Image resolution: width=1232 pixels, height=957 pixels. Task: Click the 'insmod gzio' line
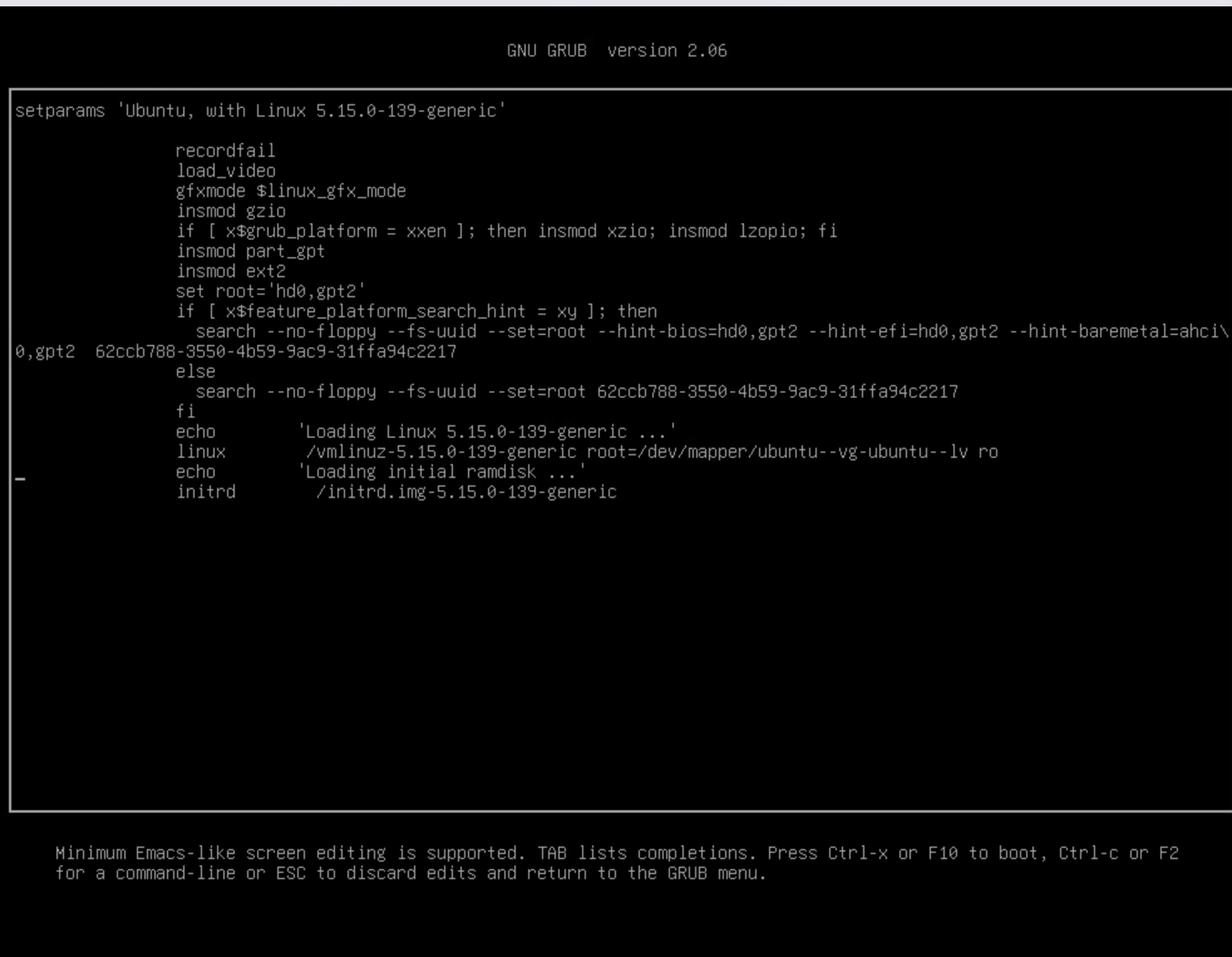point(230,211)
